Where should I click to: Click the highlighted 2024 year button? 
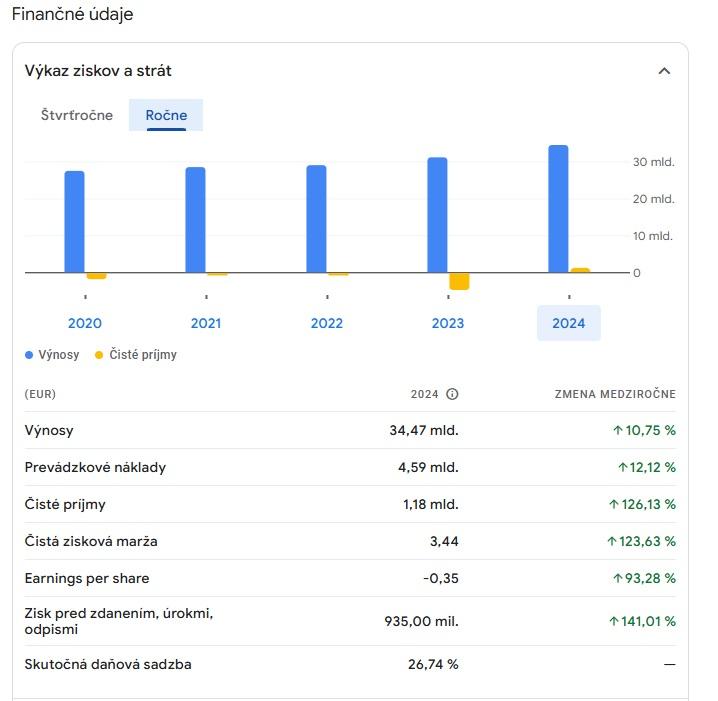569,323
